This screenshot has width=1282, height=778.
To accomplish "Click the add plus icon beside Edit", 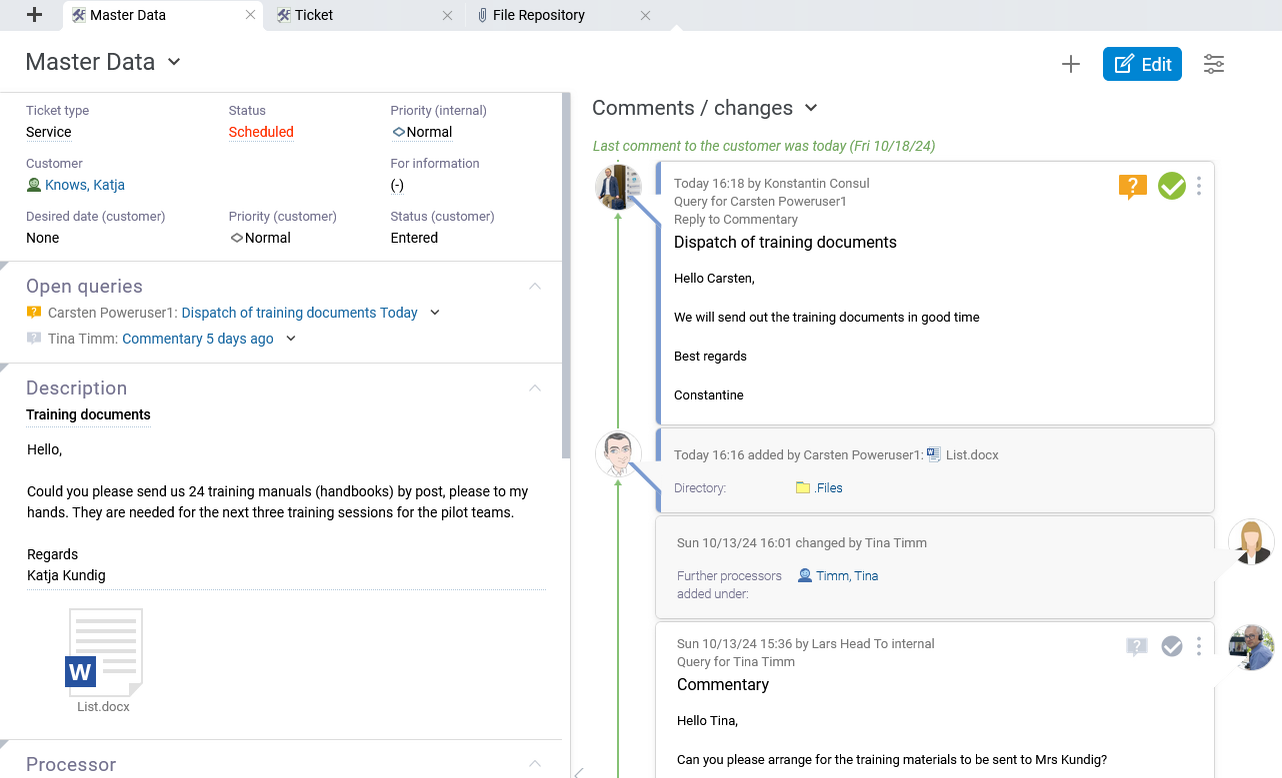I will [1070, 64].
